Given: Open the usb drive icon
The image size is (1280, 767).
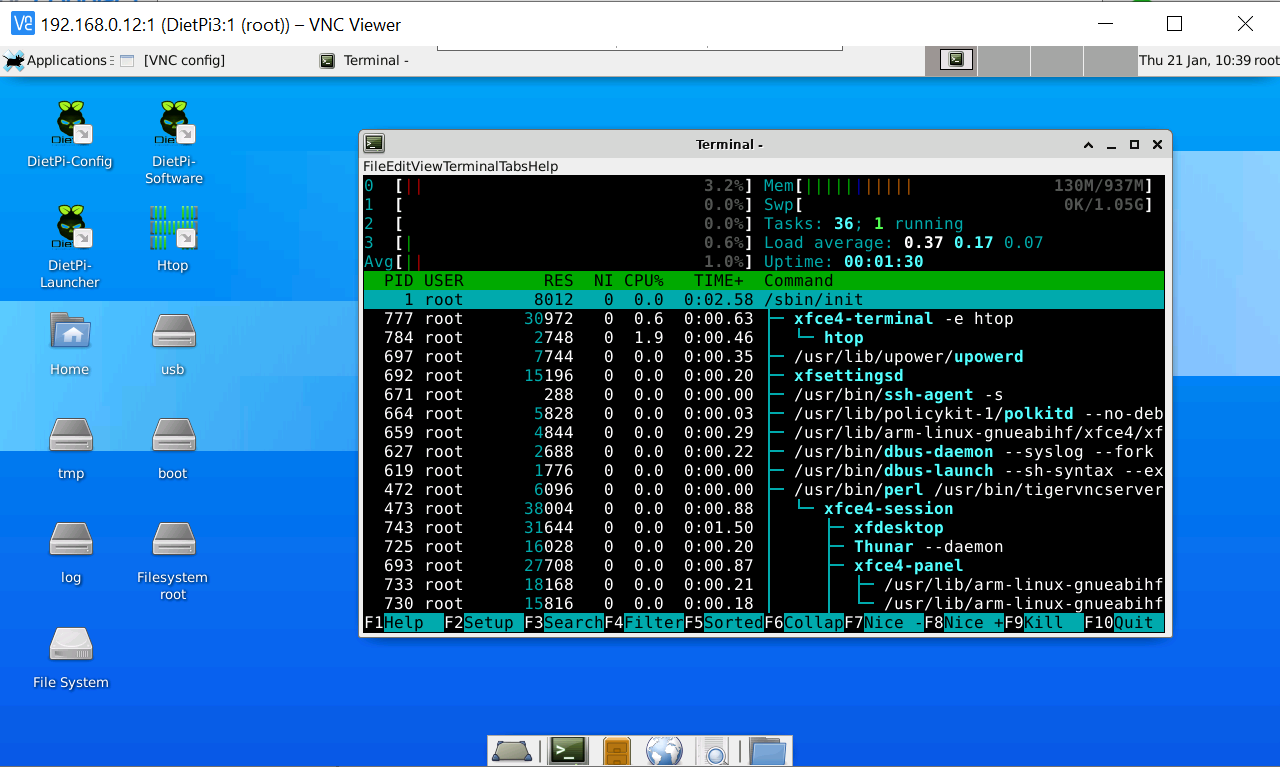Looking at the screenshot, I should (173, 333).
